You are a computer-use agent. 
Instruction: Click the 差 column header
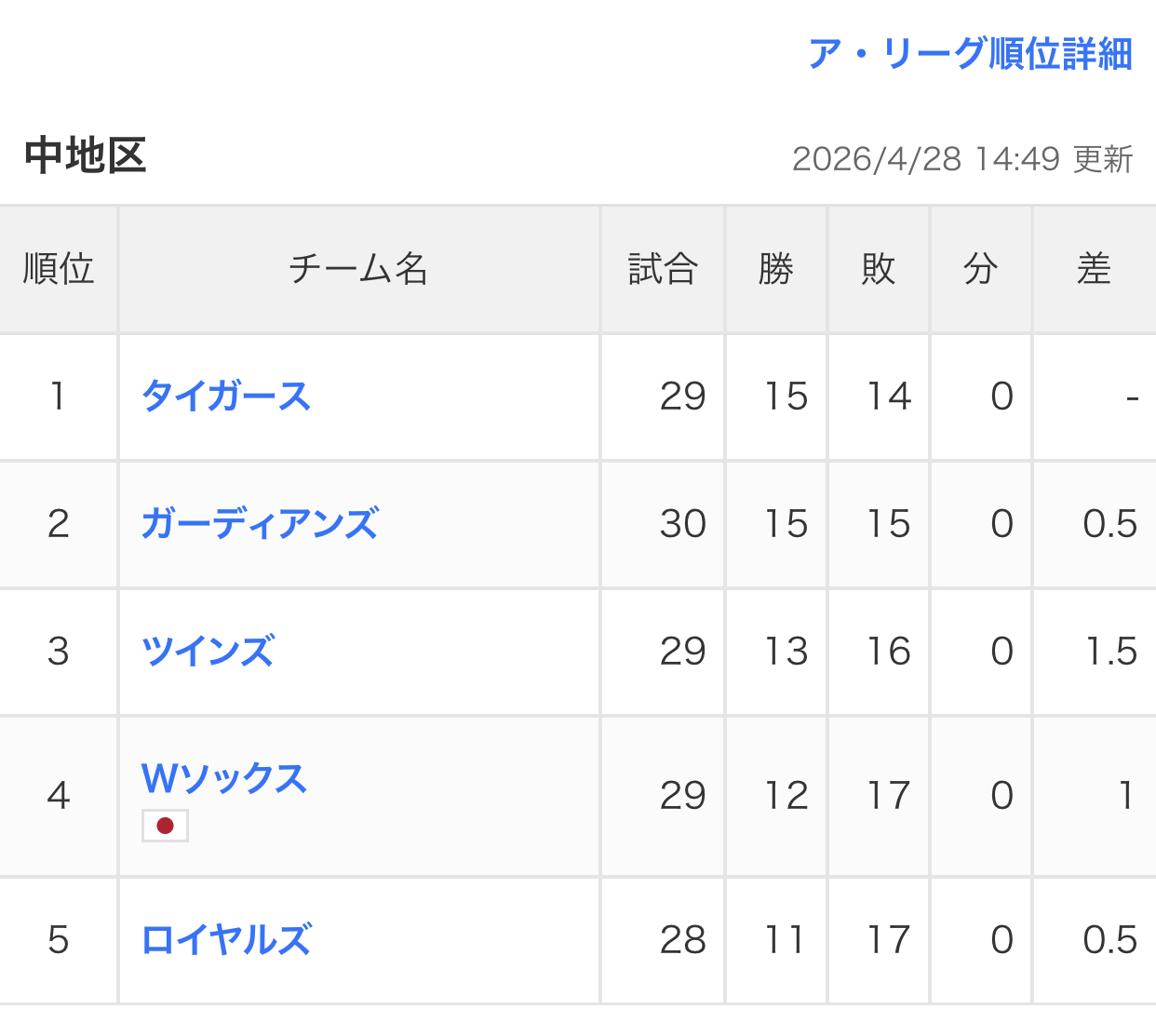point(1094,269)
